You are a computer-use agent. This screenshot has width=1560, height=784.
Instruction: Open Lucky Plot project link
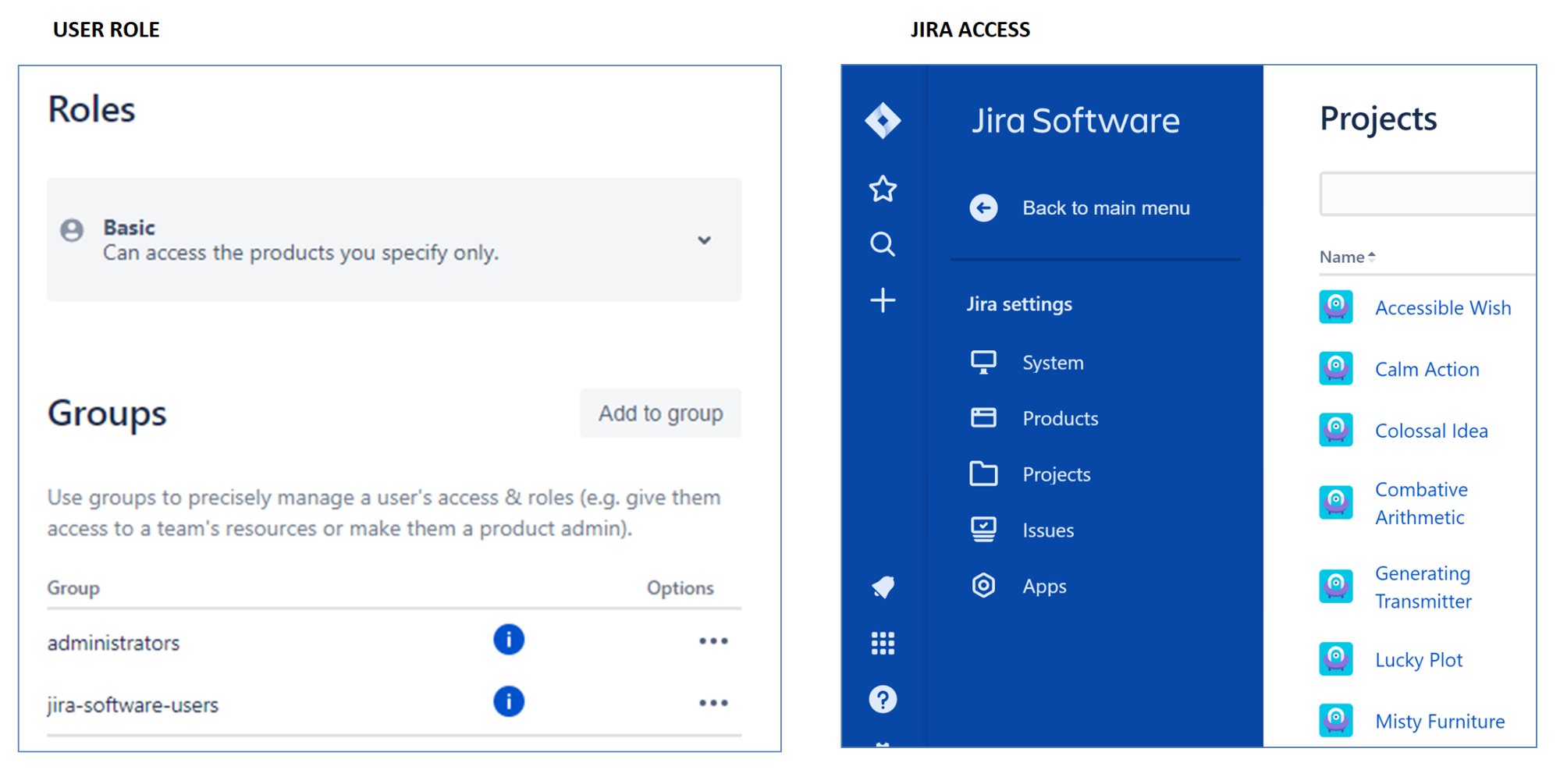click(1419, 660)
